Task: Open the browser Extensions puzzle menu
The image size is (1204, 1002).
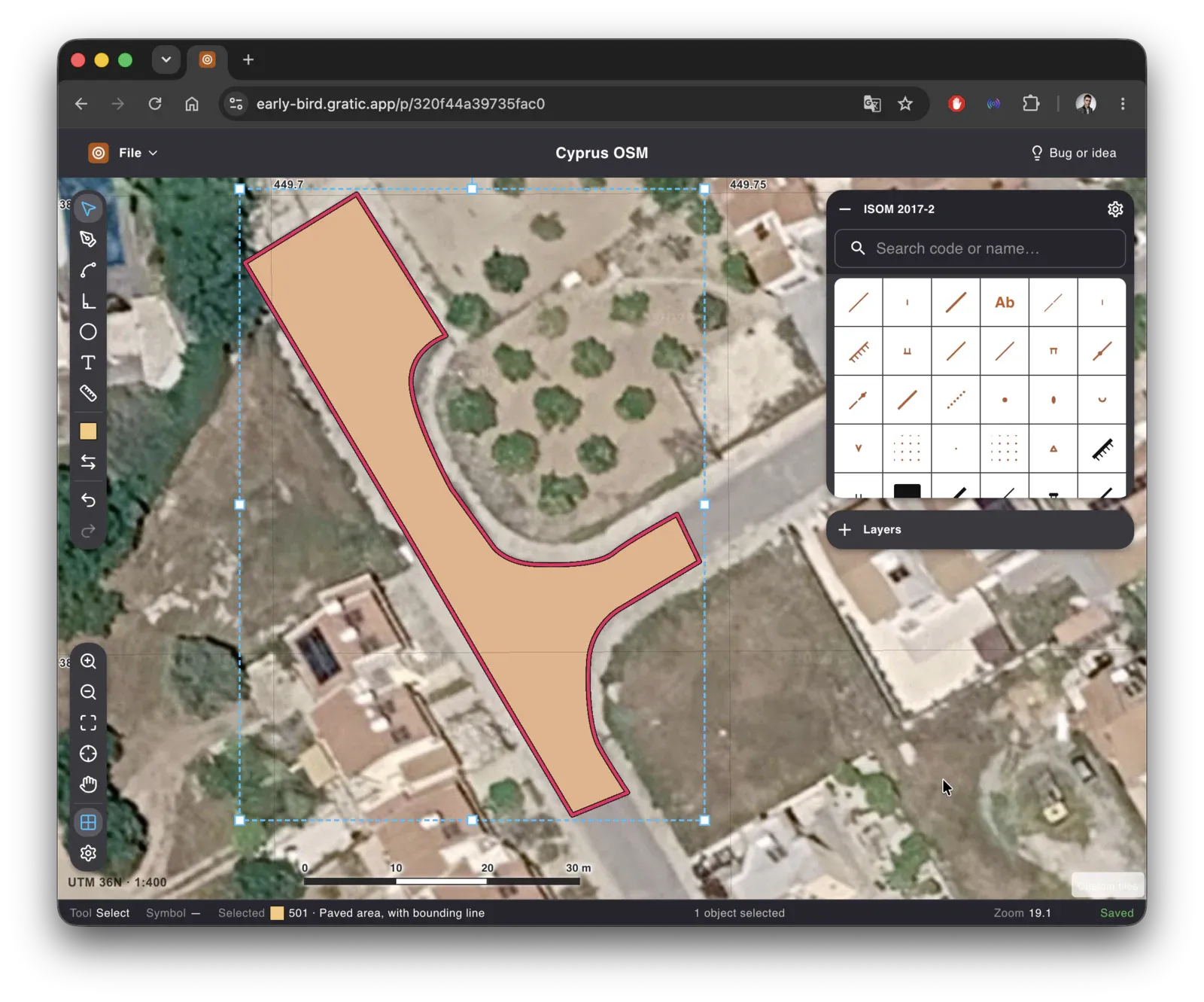Action: tap(1031, 104)
